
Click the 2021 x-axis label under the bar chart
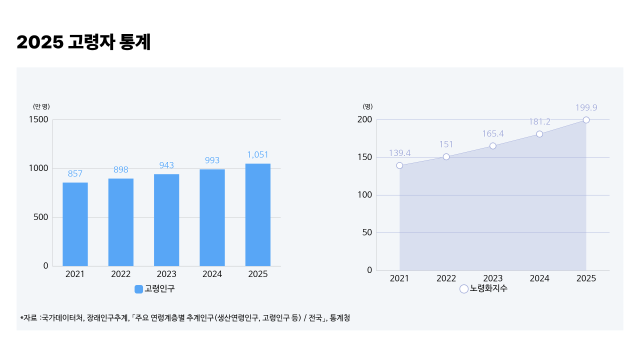click(75, 274)
